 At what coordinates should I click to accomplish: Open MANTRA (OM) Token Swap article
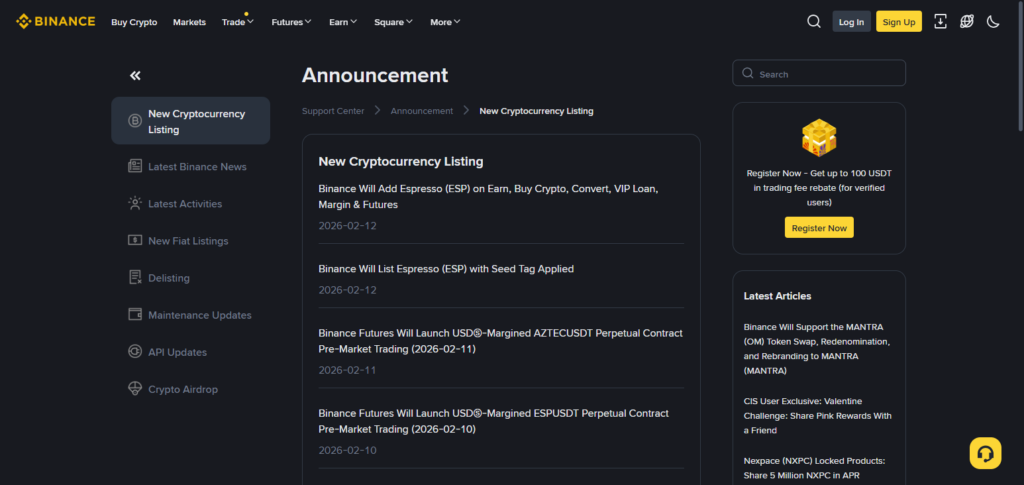pos(817,349)
